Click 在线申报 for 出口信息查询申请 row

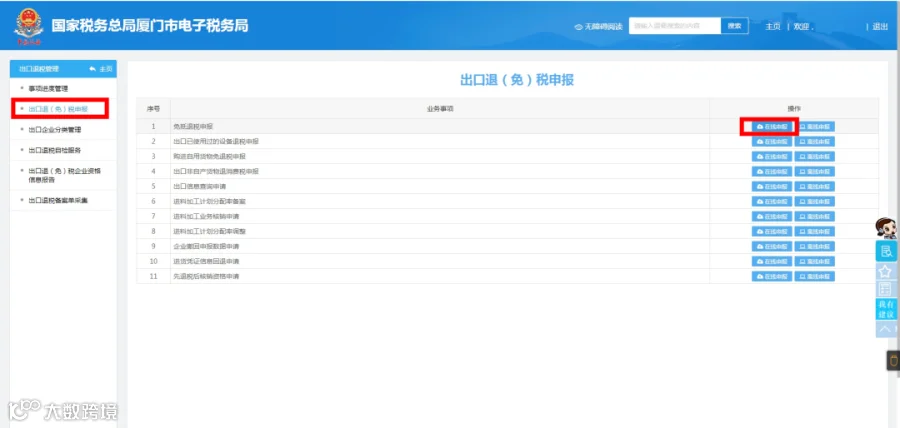pyautogui.click(x=772, y=186)
